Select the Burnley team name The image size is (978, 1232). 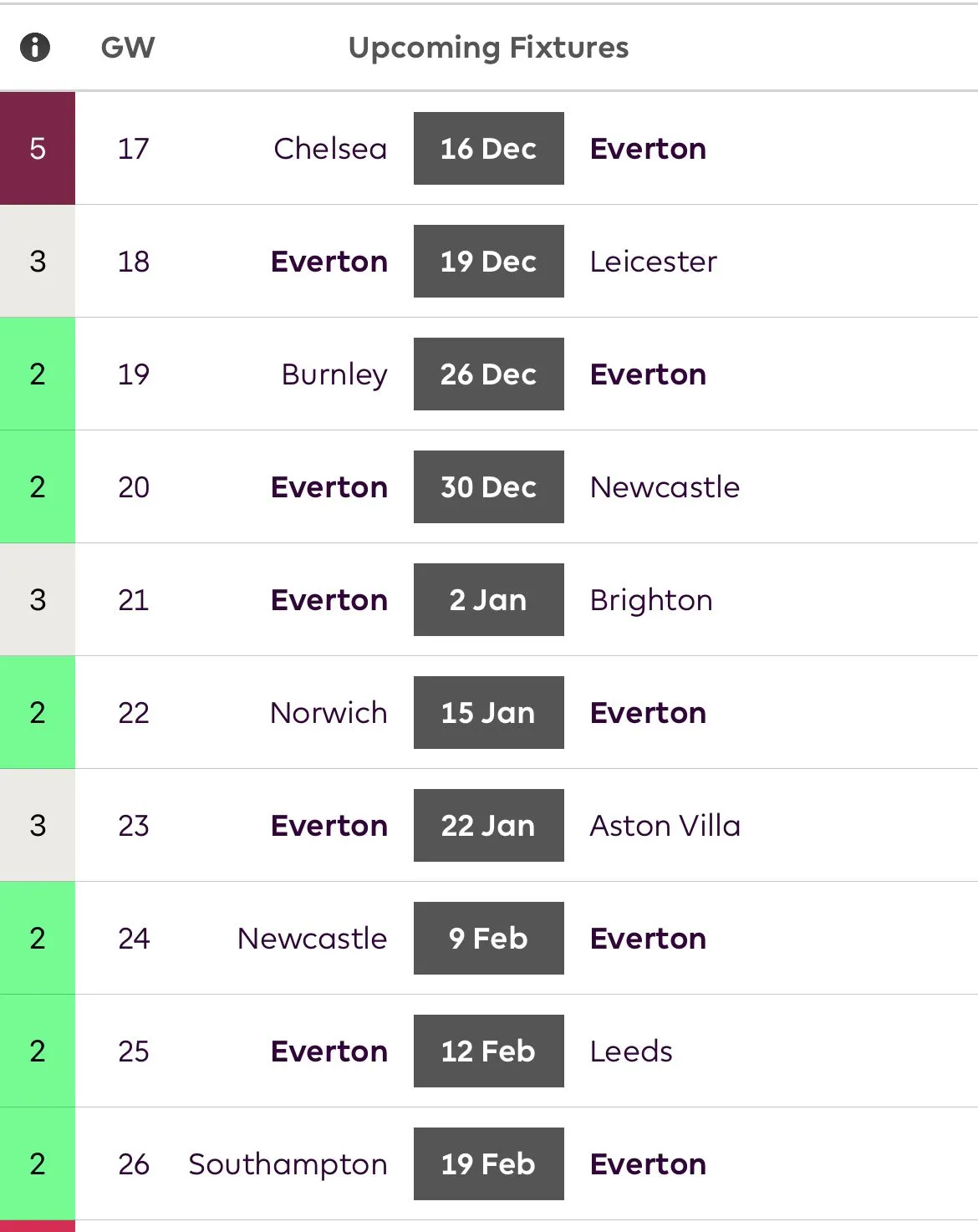(334, 374)
